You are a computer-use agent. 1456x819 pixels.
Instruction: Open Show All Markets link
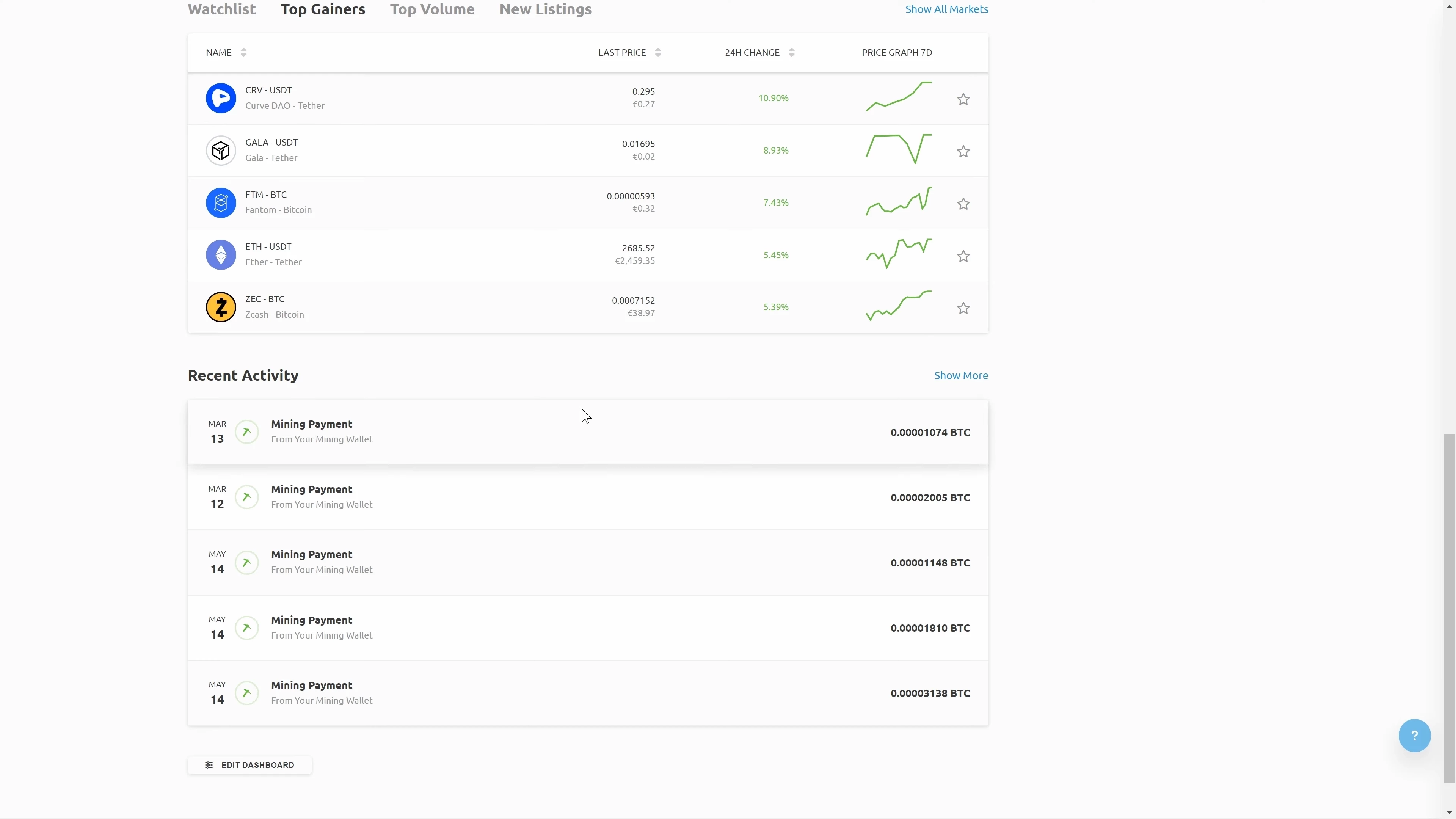(x=947, y=9)
